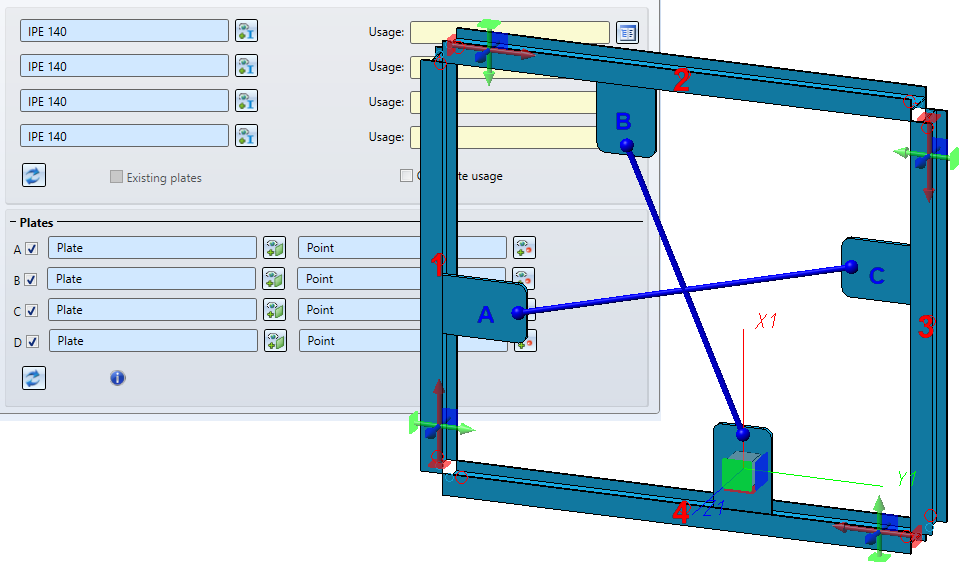Uncheck plate B checkbox
The width and height of the screenshot is (960, 562).
point(31,280)
